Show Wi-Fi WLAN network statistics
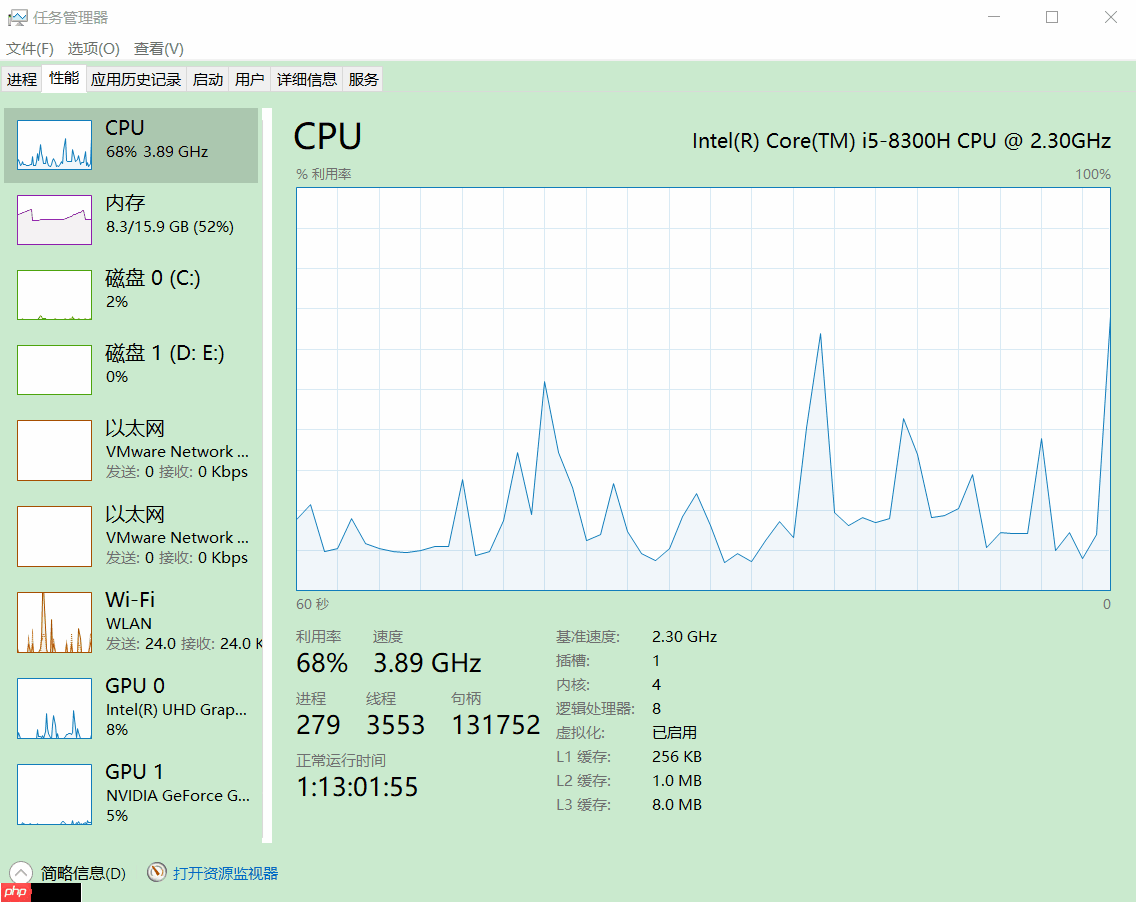The image size is (1136, 902). [130, 621]
